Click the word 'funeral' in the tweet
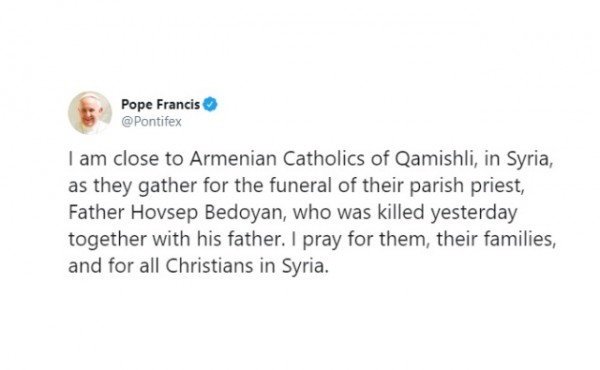600x370 pixels. click(301, 186)
